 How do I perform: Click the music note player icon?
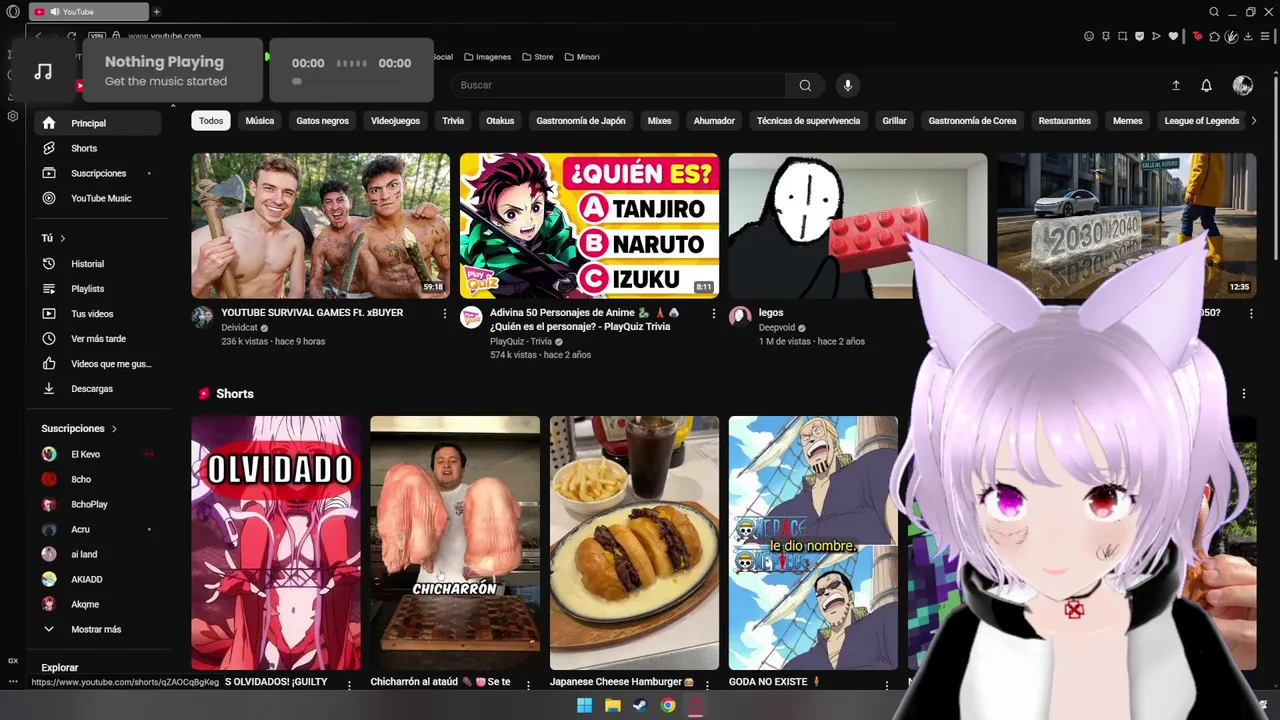pos(43,71)
